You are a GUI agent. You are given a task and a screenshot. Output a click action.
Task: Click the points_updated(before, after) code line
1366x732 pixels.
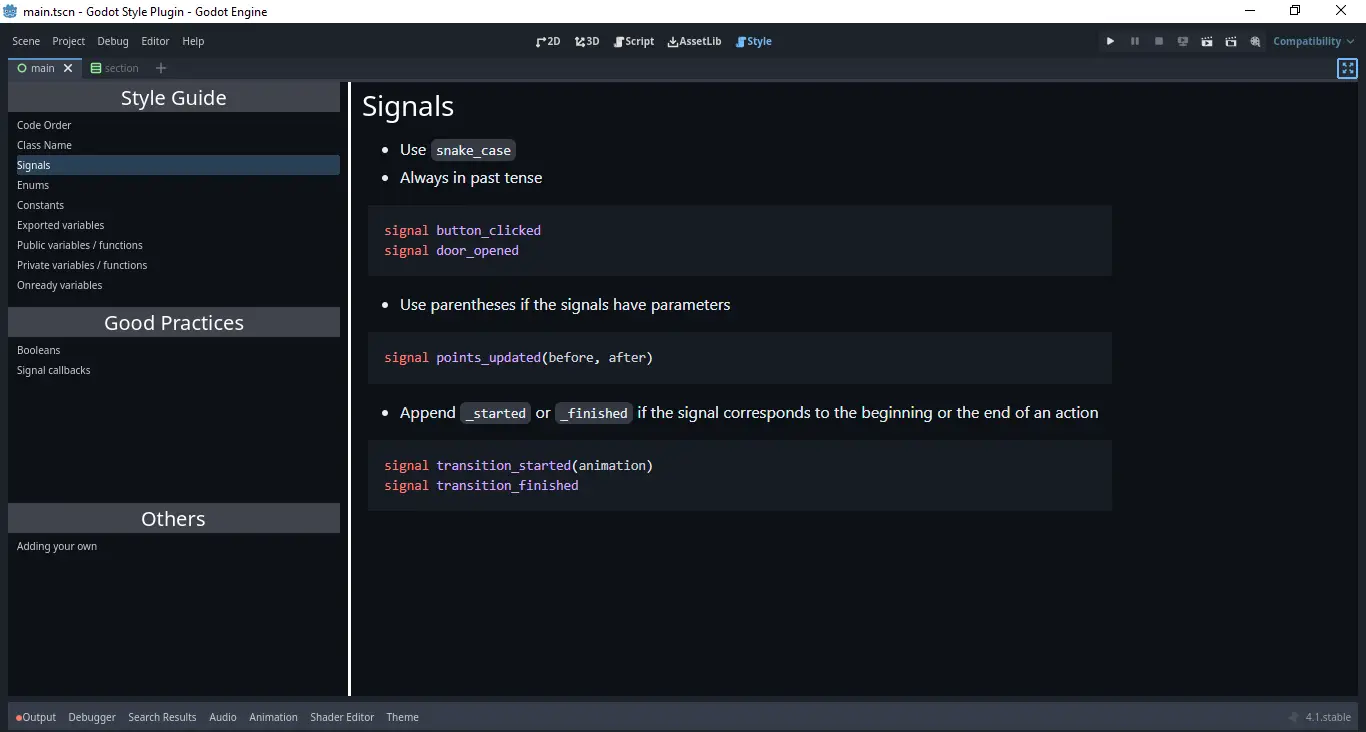[x=518, y=357]
